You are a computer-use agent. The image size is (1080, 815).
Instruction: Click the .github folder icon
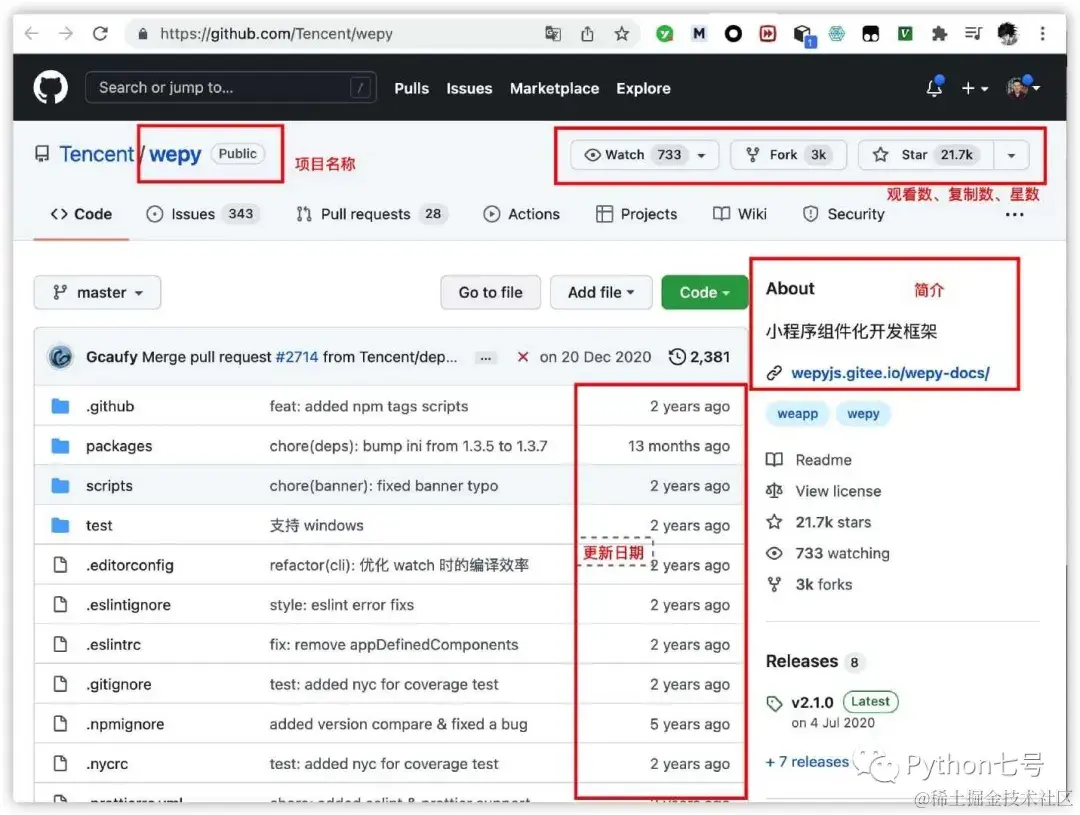(61, 406)
